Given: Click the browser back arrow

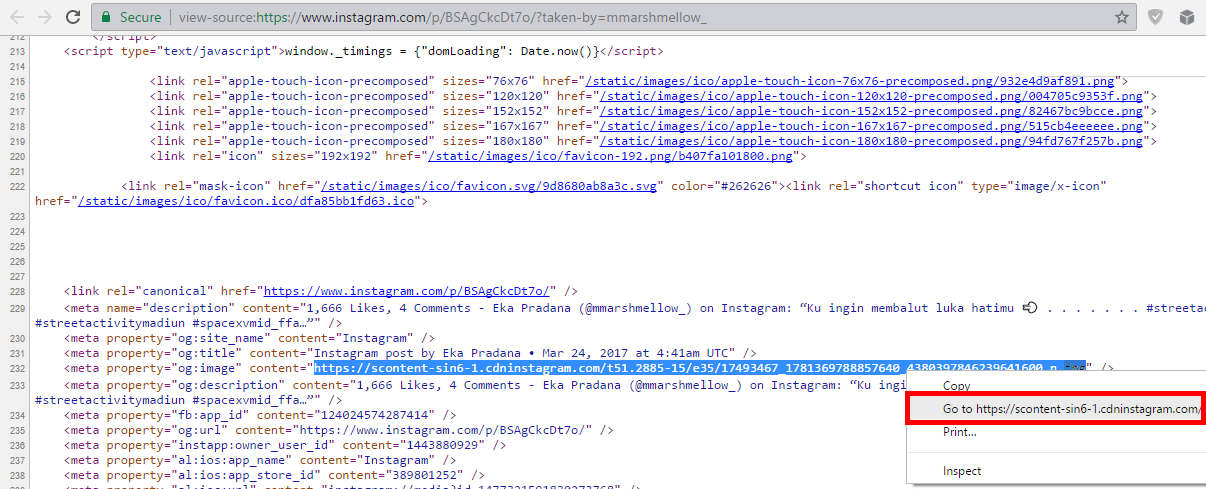Looking at the screenshot, I should coord(14,17).
